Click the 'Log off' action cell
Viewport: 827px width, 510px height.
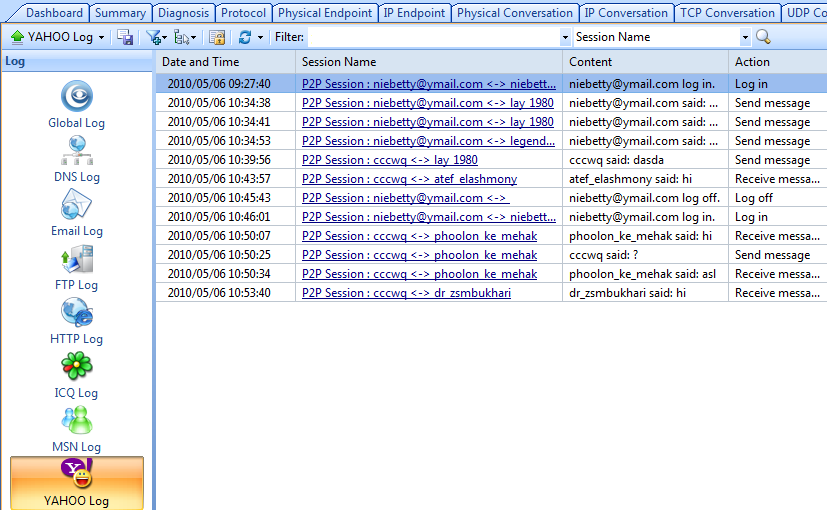778,198
